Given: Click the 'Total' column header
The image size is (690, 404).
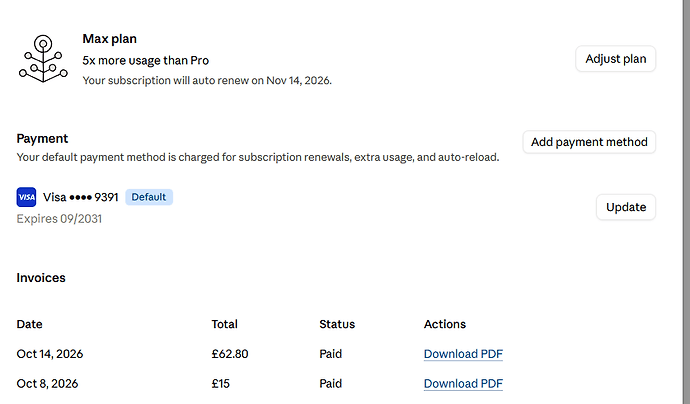Looking at the screenshot, I should point(224,324).
